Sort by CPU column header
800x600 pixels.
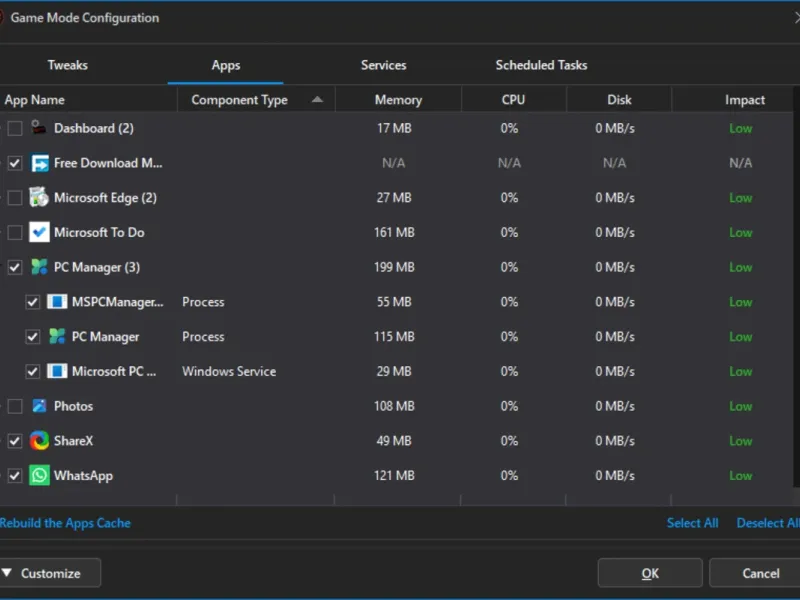(x=513, y=99)
